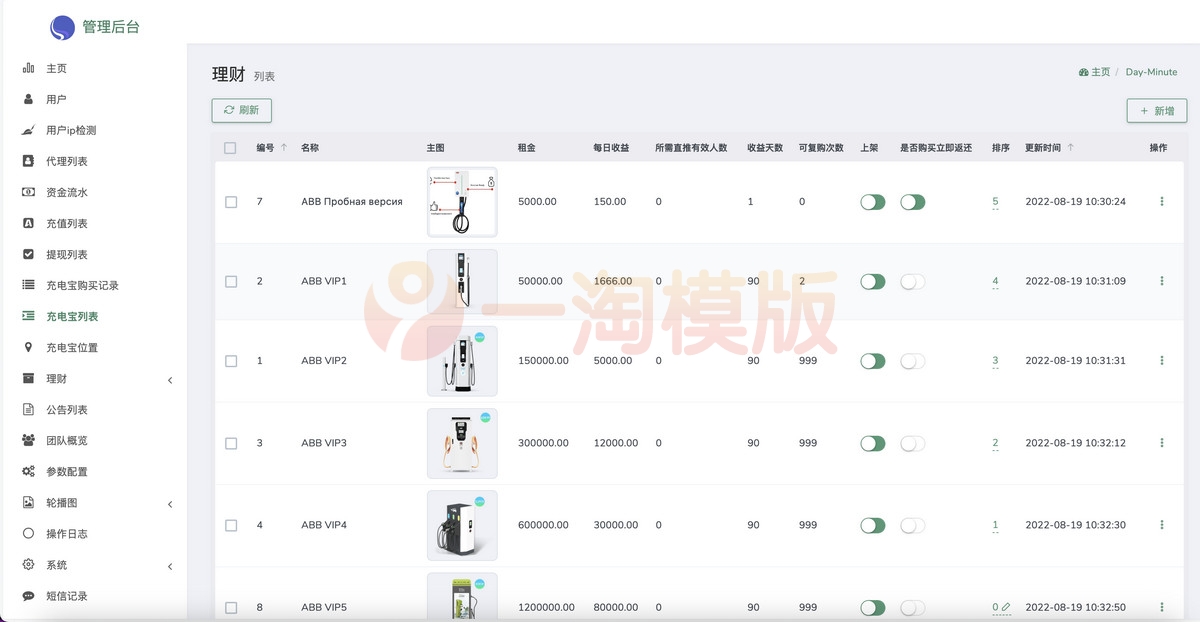The width and height of the screenshot is (1200, 622).
Task: Click sort order value 5 link
Action: [995, 202]
